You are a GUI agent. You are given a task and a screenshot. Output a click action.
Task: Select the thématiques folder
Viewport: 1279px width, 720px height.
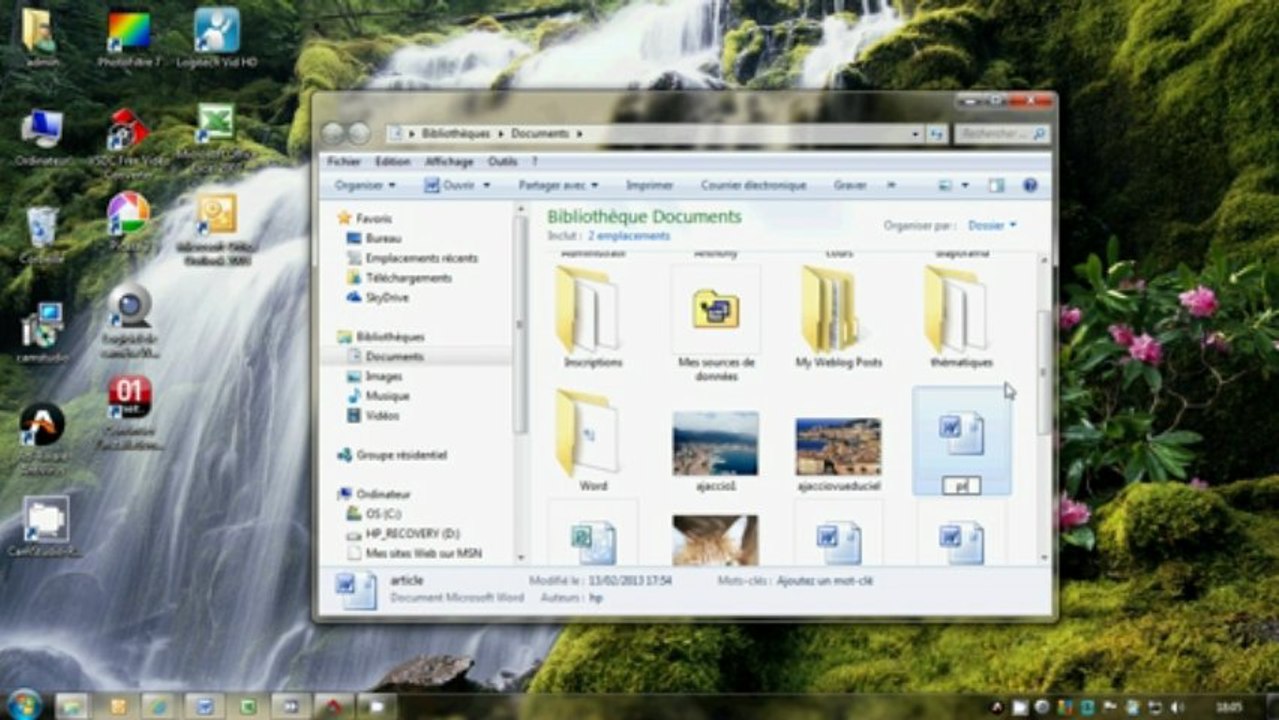tap(961, 318)
